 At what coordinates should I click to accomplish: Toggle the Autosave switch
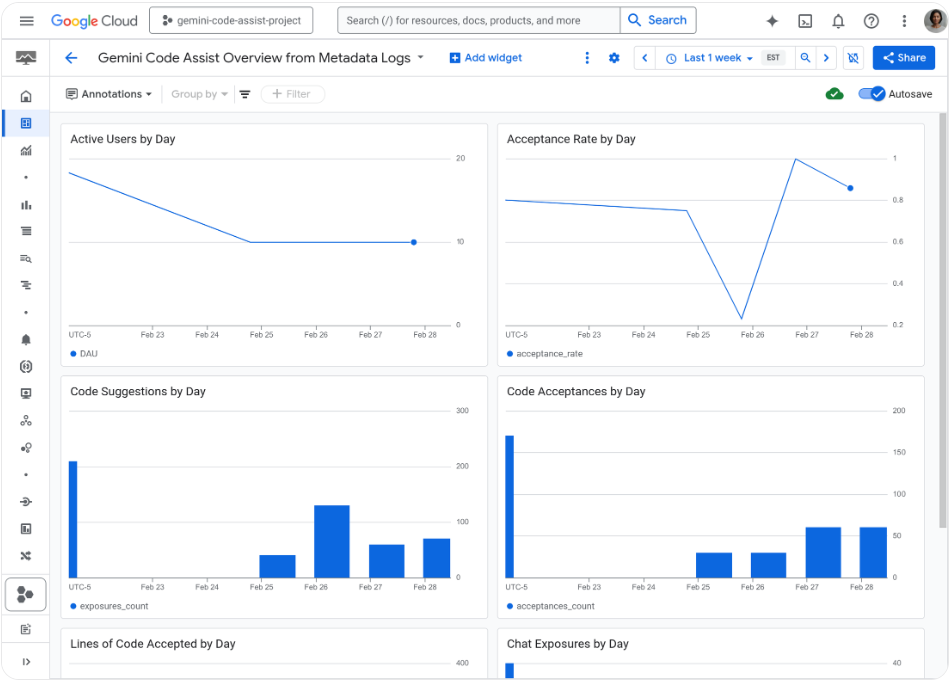[x=872, y=94]
